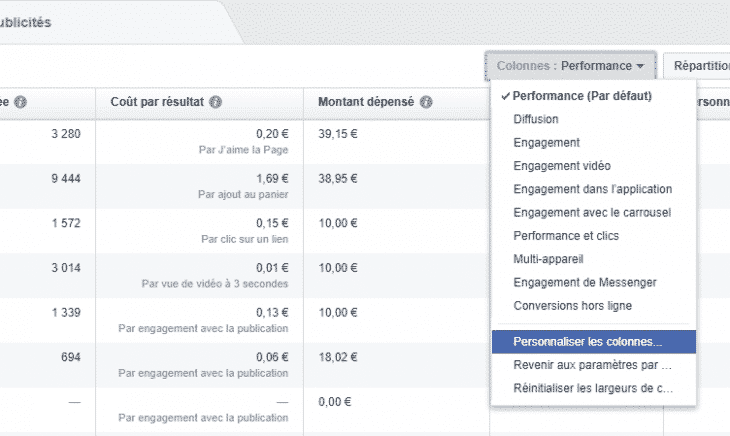The width and height of the screenshot is (730, 436).
Task: Select Engagement dans l'application option
Action: tap(592, 189)
